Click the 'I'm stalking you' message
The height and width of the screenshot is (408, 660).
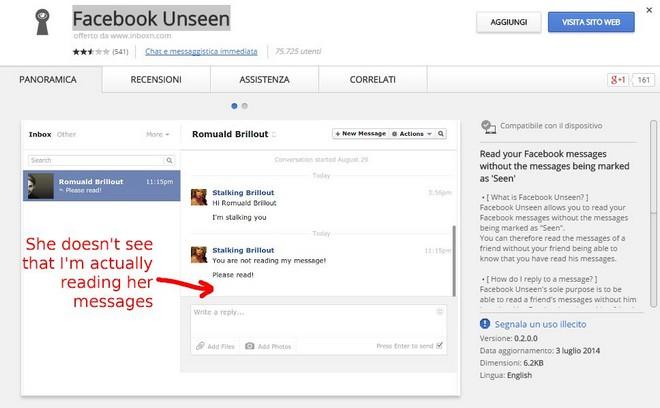(x=239, y=217)
